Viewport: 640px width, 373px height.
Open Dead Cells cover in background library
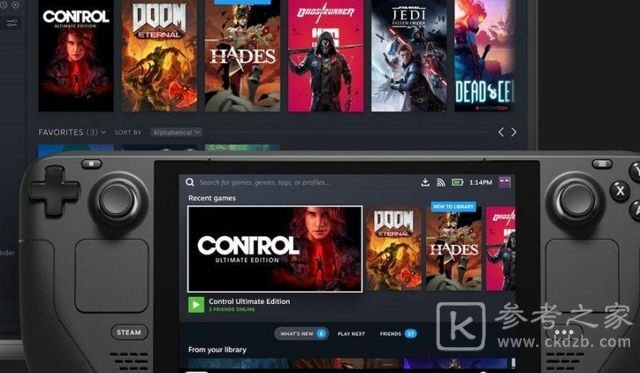coord(485,56)
